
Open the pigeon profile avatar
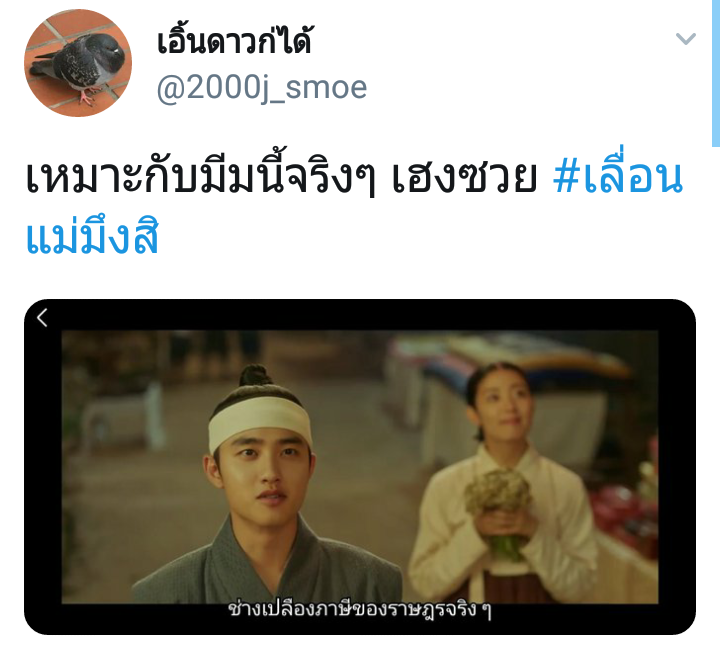pyautogui.click(x=78, y=63)
